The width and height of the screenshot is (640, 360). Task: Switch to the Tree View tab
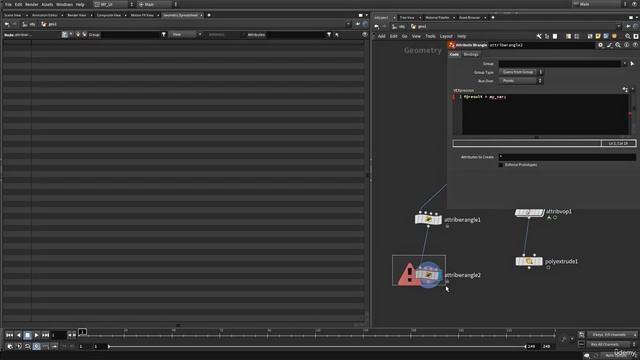(407, 18)
